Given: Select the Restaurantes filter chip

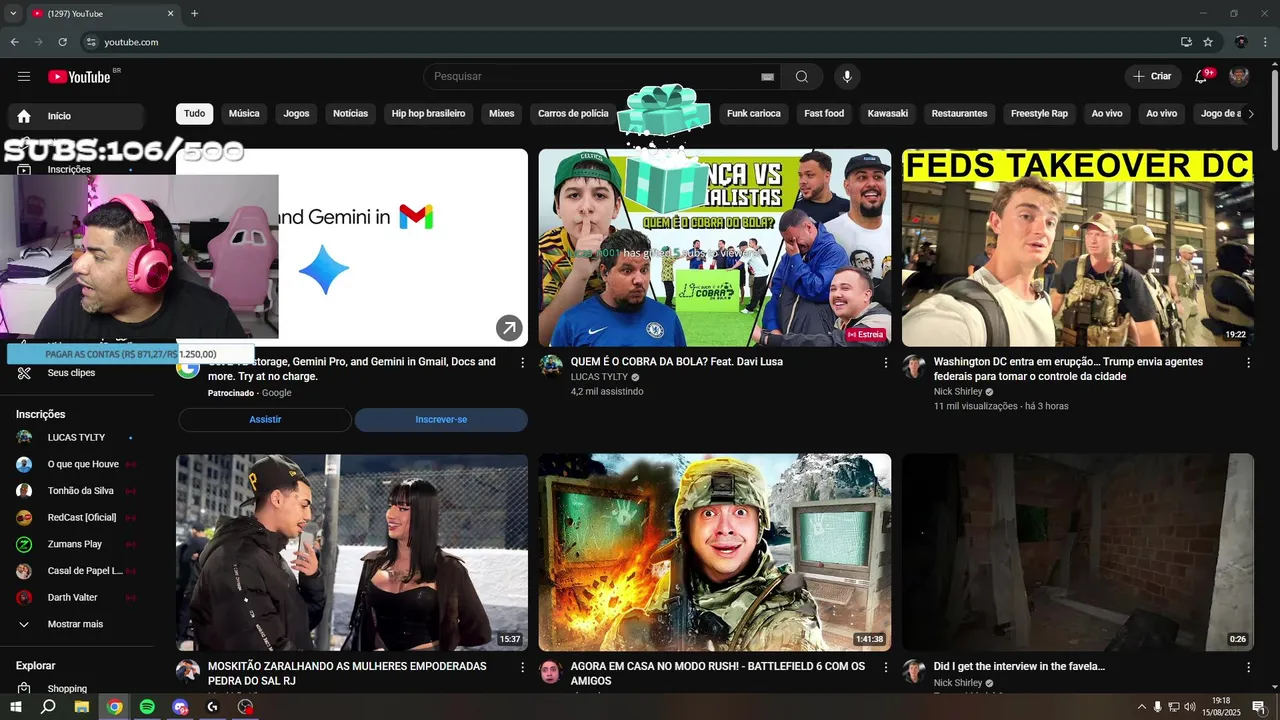Looking at the screenshot, I should click(x=959, y=114).
